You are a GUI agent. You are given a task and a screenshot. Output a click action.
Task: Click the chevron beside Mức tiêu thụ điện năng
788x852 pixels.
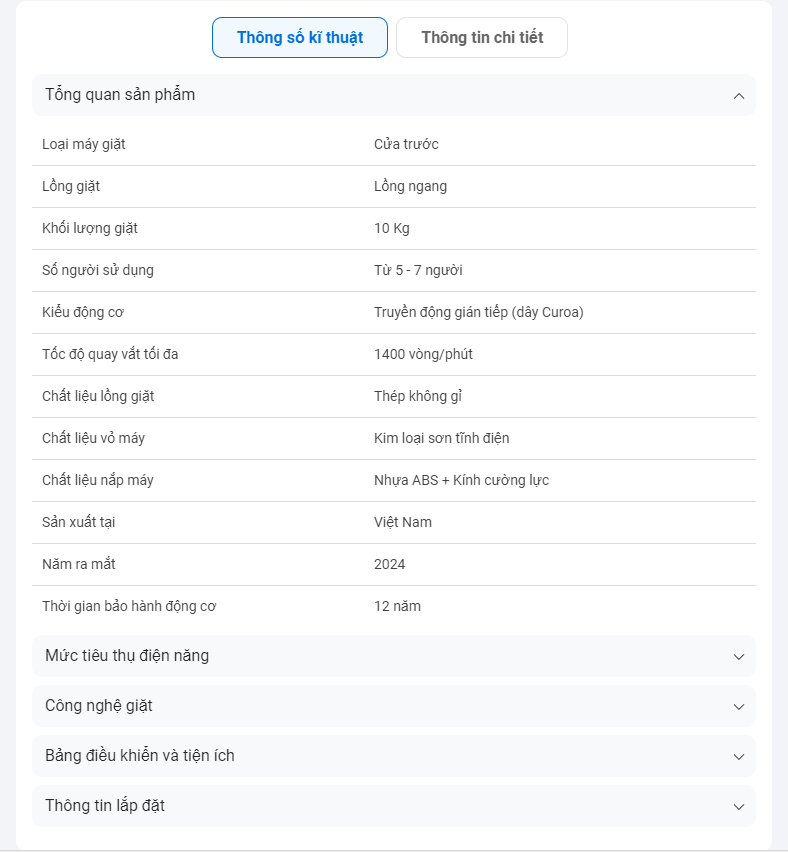(x=739, y=657)
